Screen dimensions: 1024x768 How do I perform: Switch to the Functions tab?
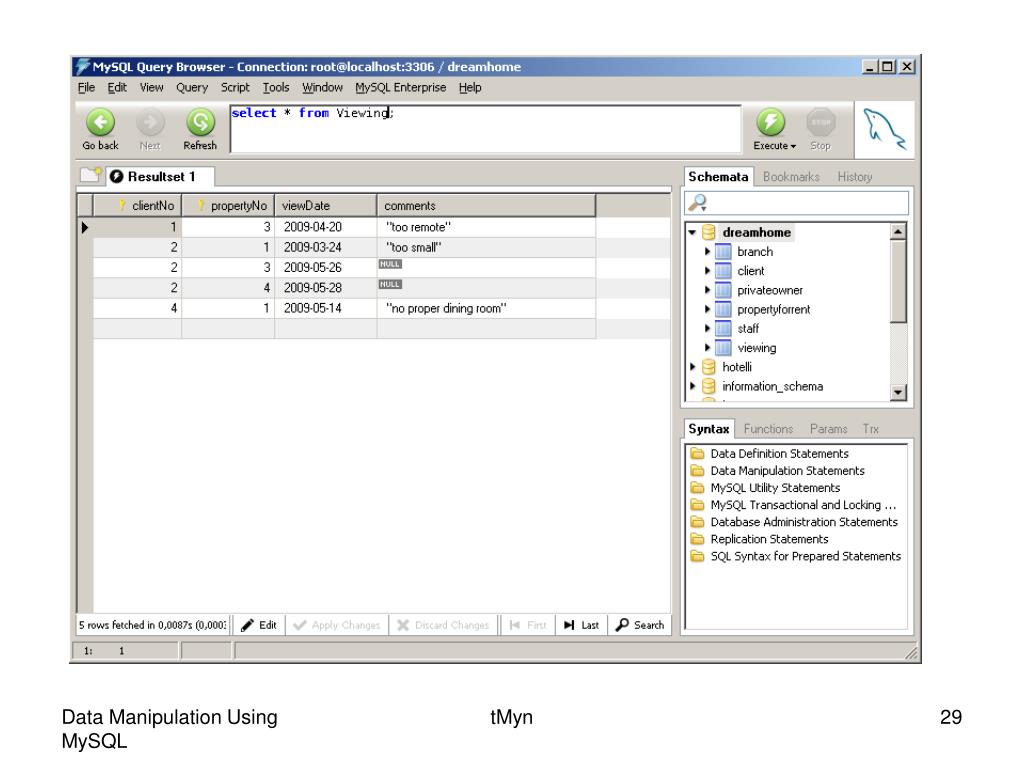click(x=768, y=429)
